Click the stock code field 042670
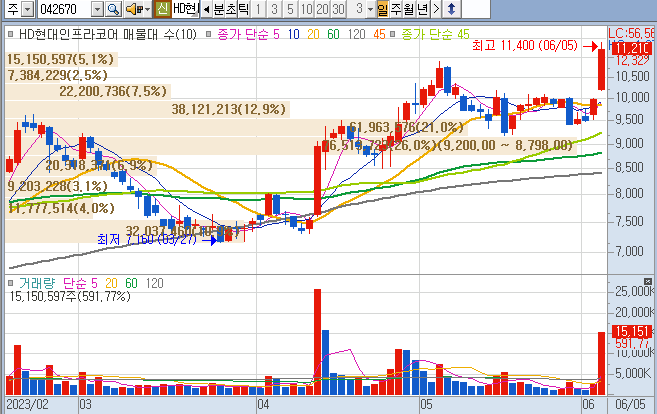This screenshot has width=657, height=414. point(65,9)
